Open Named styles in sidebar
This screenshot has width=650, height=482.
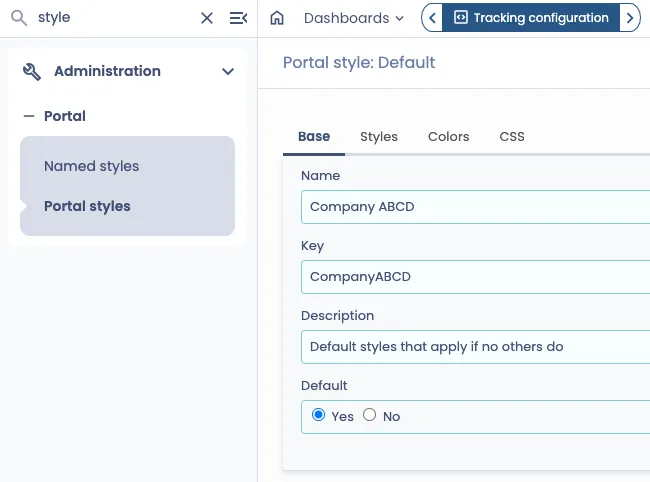click(x=92, y=166)
